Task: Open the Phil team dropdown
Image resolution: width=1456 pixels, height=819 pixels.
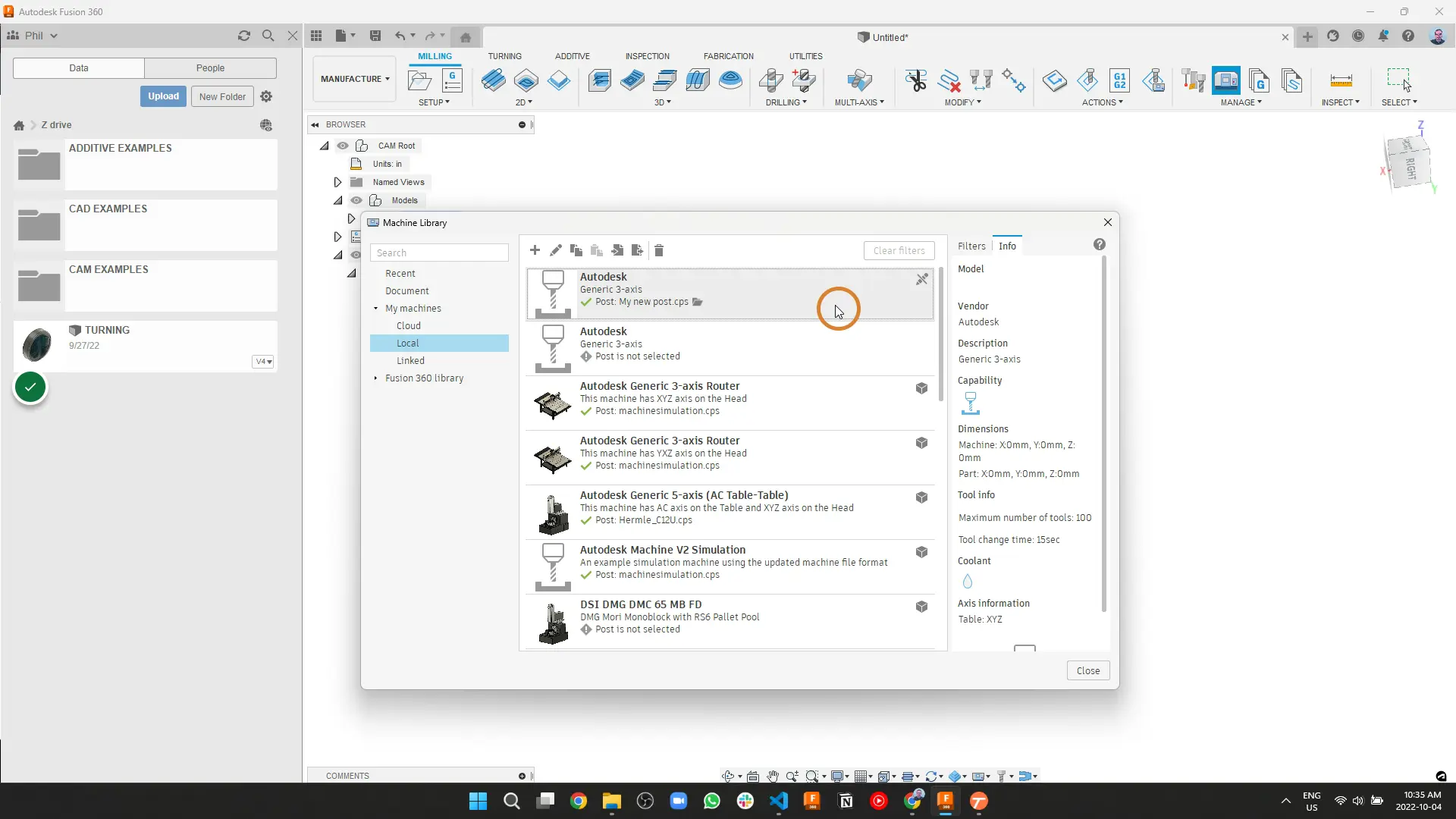Action: tap(33, 36)
